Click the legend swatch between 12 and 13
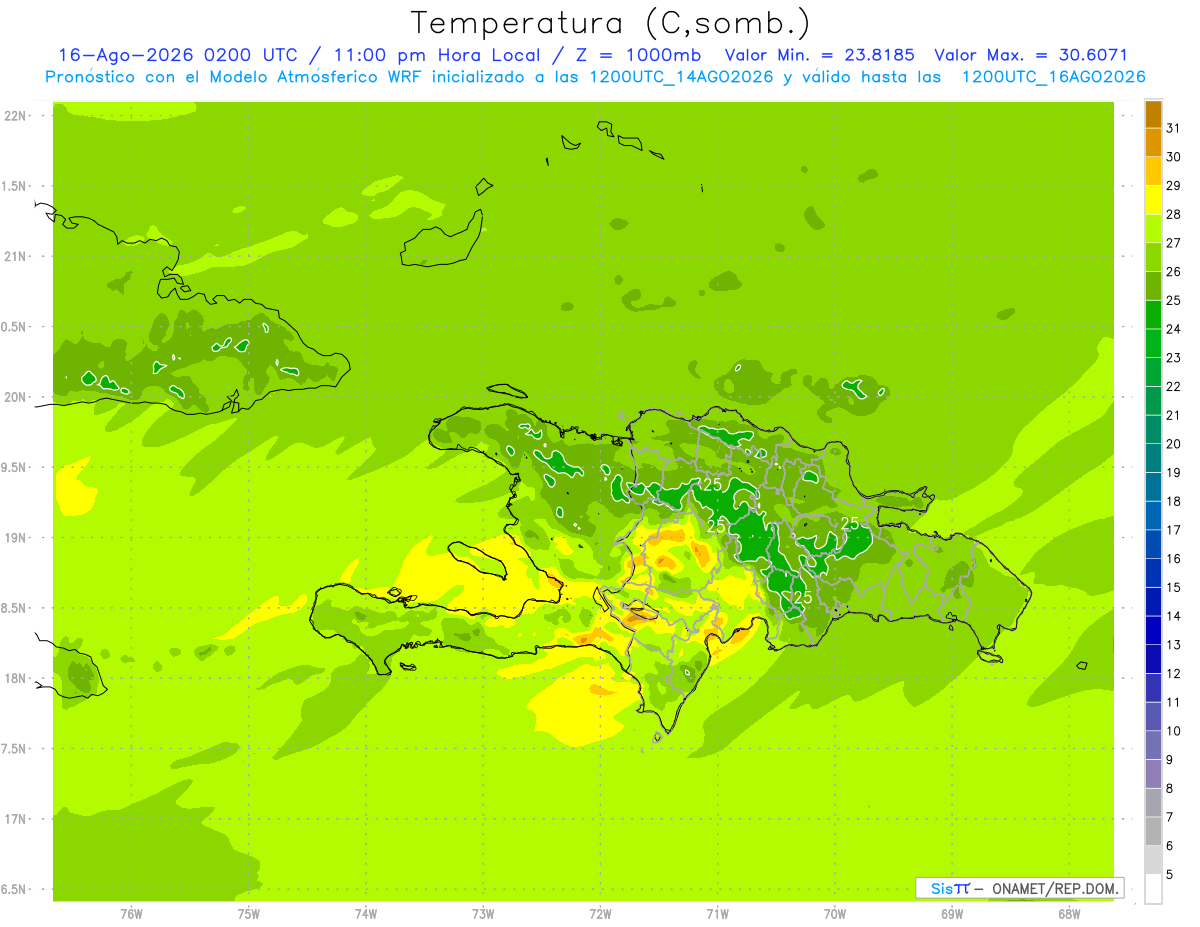This screenshot has height=927, width=1200. pos(1153,659)
